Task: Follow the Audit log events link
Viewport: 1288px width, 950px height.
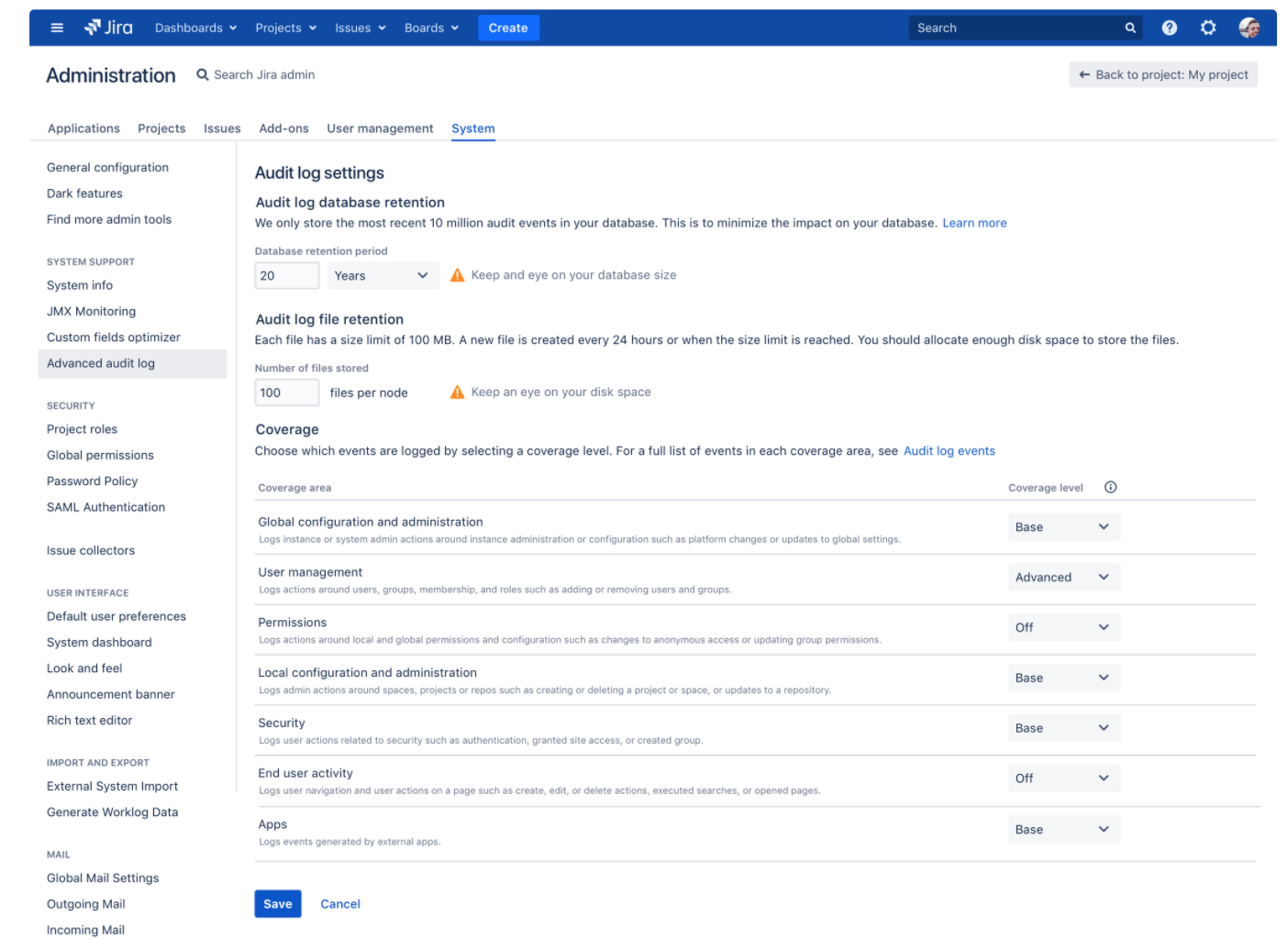Action: point(949,451)
